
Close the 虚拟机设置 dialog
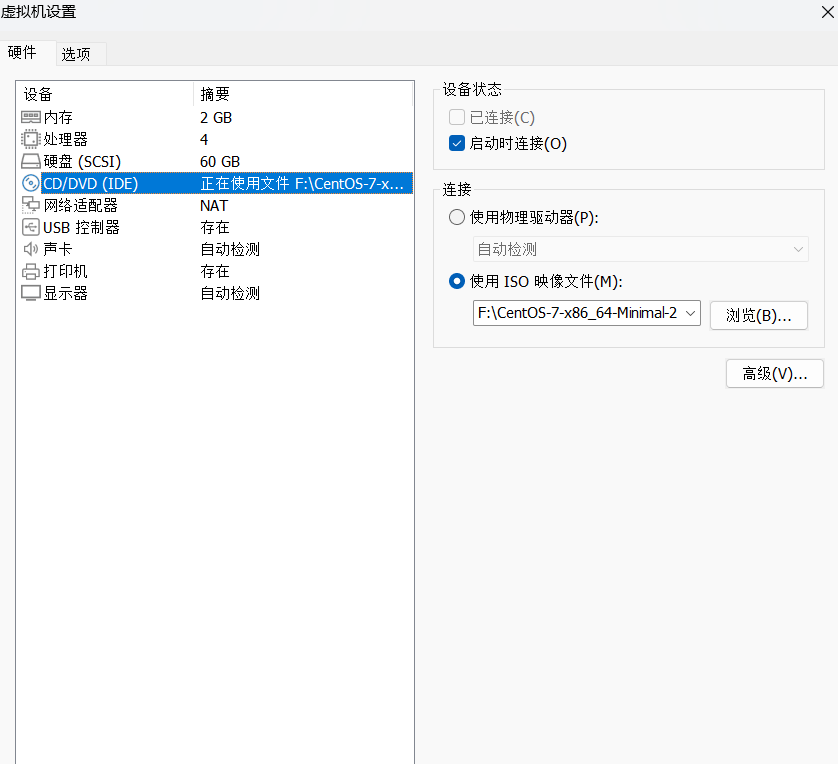827,12
